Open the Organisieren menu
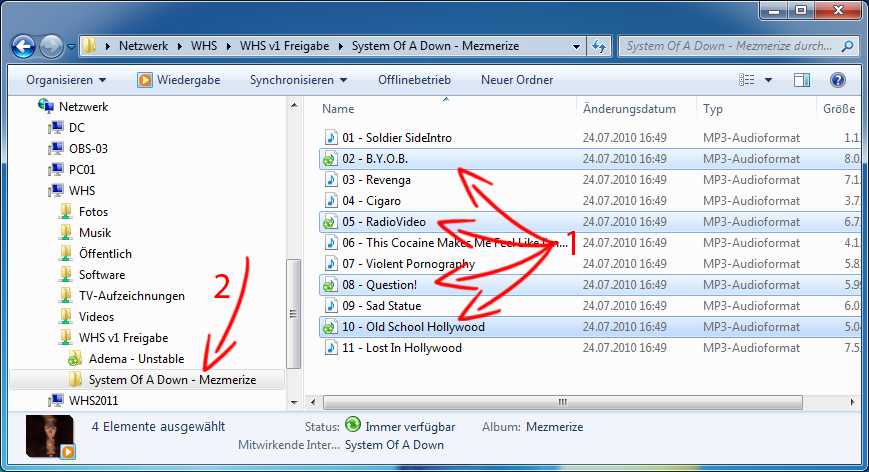Image resolution: width=869 pixels, height=472 pixels. 65,80
